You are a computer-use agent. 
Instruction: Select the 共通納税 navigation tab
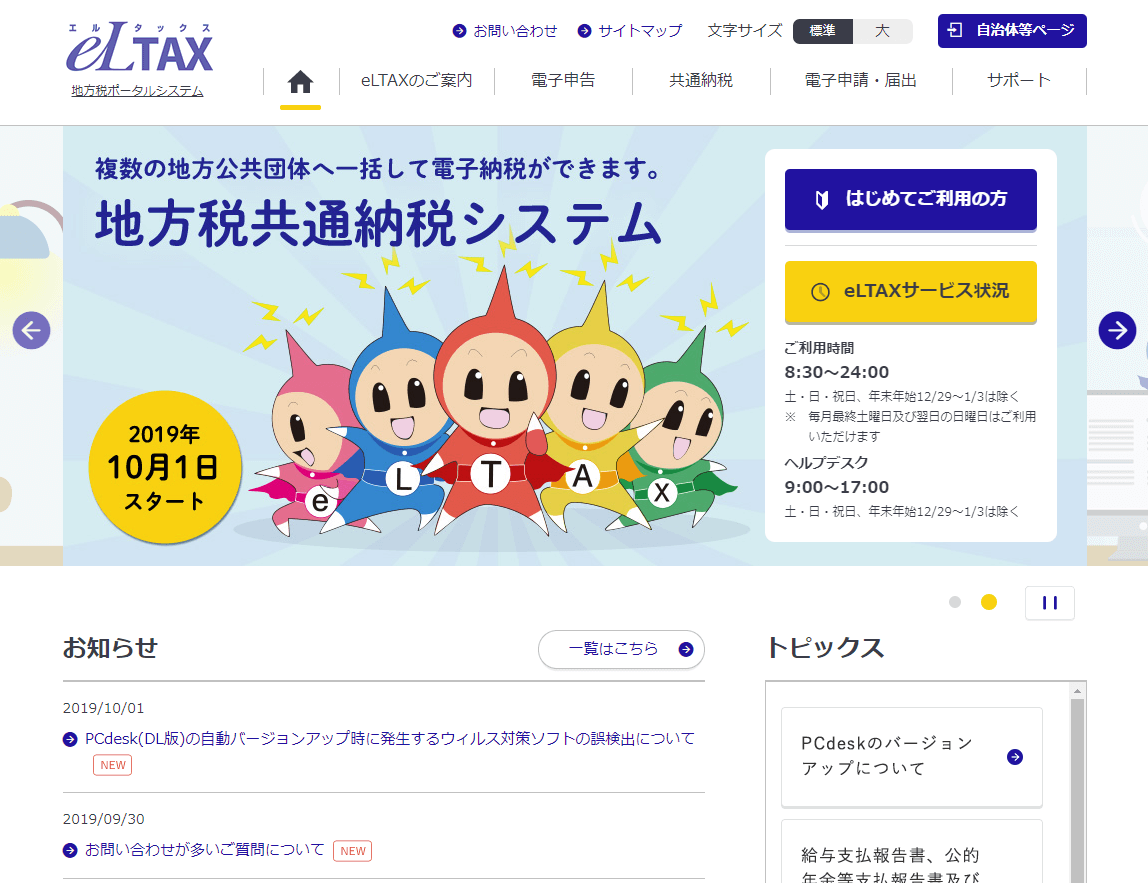click(x=700, y=81)
